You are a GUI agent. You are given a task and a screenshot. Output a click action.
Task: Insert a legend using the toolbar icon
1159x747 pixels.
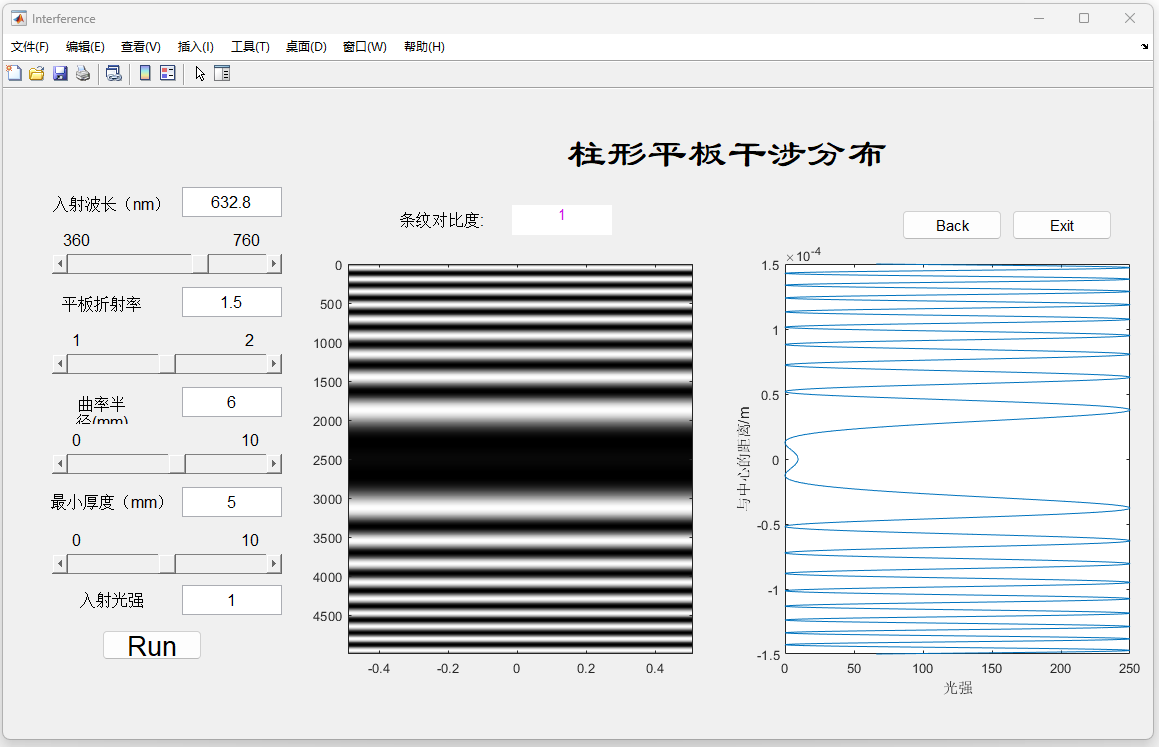(167, 73)
